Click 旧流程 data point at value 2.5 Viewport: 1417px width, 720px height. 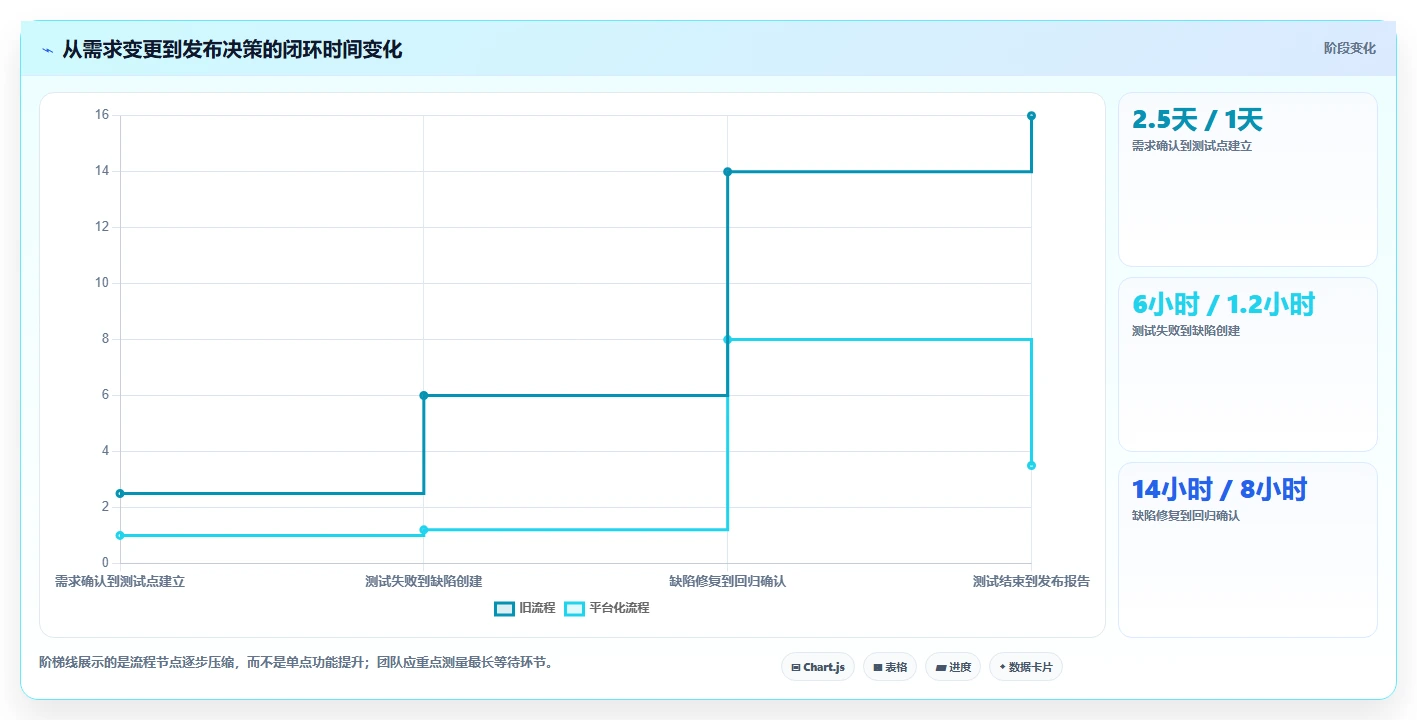[120, 493]
